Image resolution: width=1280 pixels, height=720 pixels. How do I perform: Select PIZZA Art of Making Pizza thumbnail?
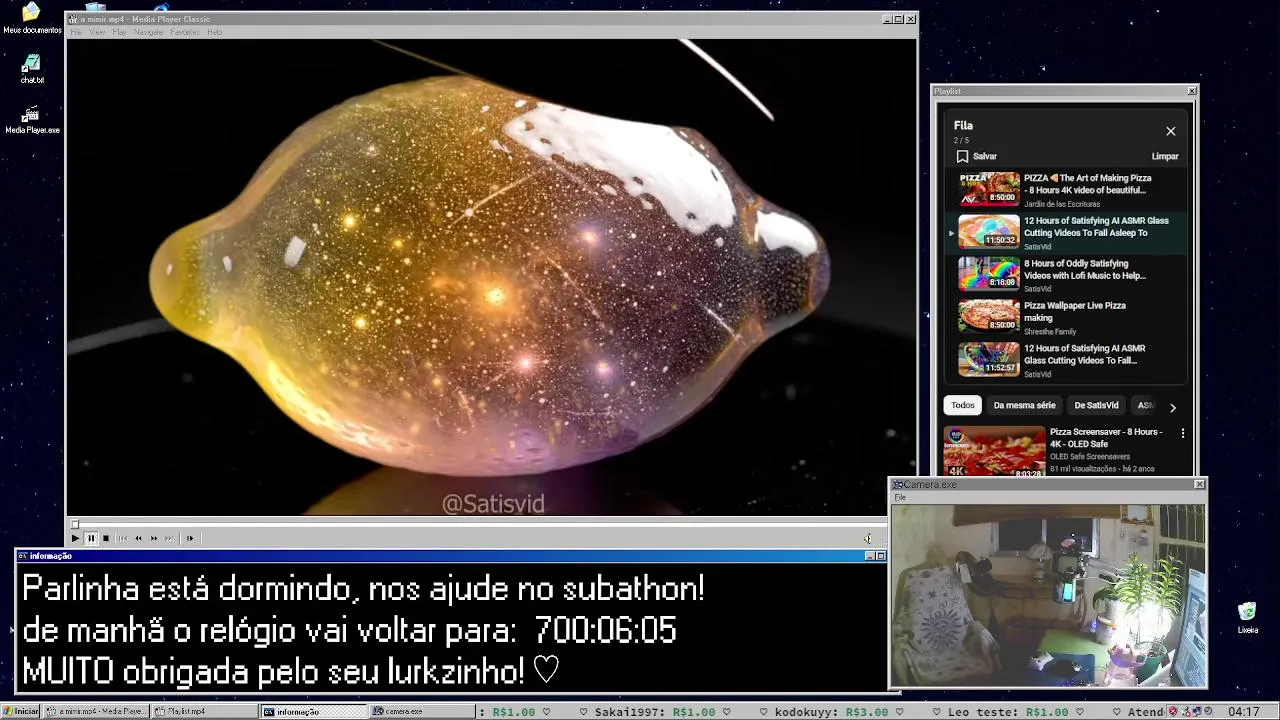point(989,189)
